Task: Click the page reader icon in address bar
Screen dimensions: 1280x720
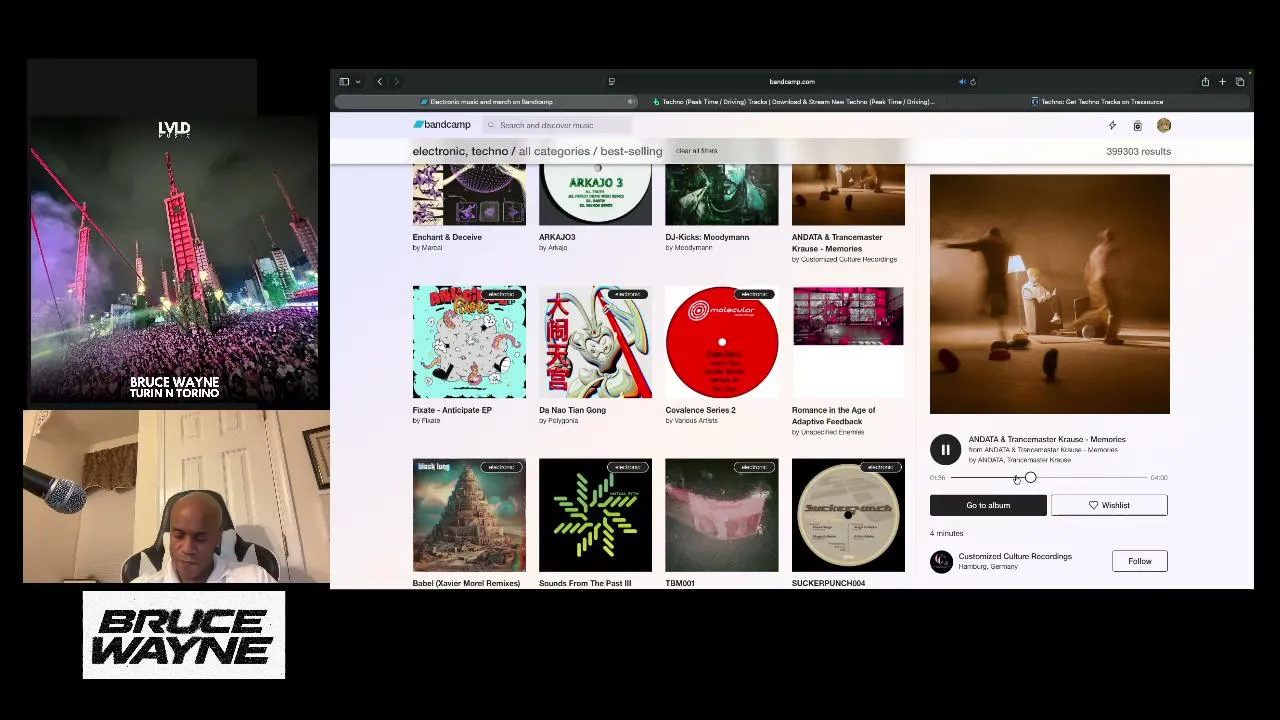Action: coord(611,82)
